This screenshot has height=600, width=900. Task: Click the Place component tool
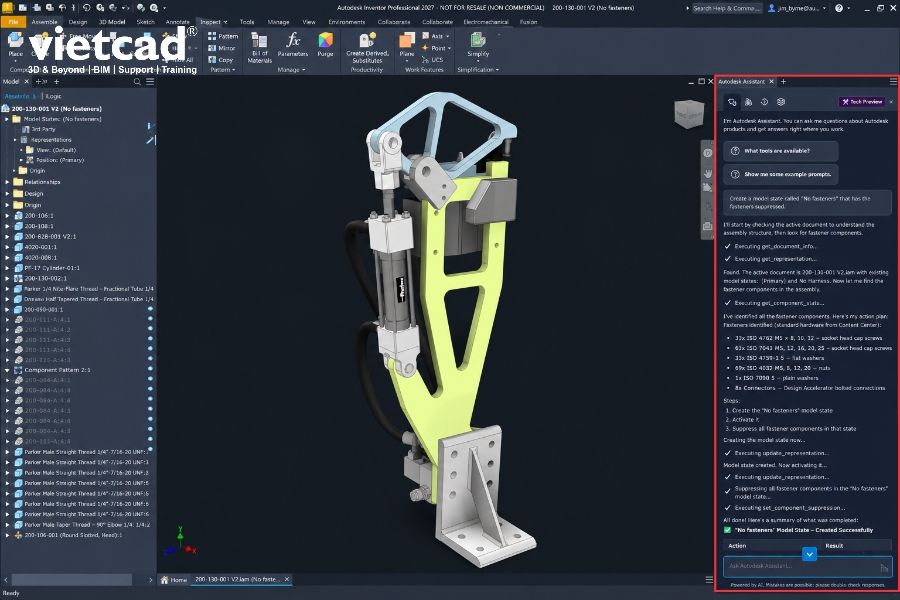[15, 45]
